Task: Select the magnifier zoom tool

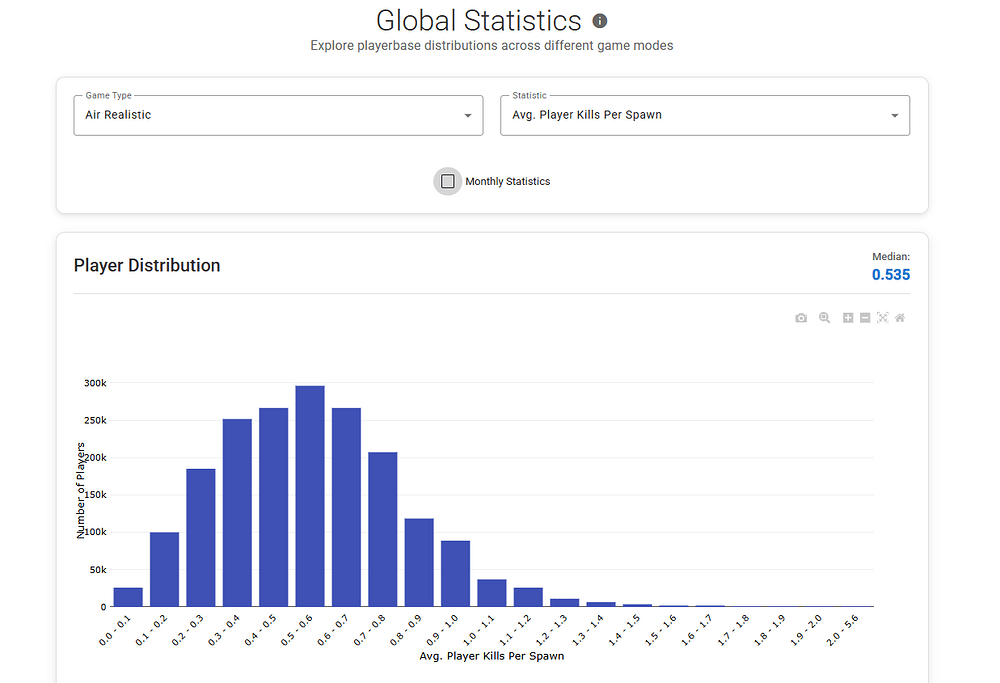Action: (x=825, y=318)
